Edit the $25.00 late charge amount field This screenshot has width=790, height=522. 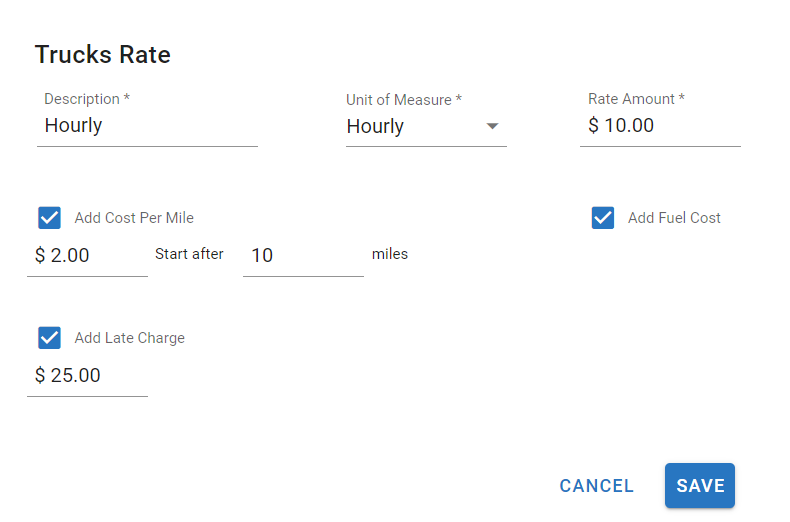87,376
